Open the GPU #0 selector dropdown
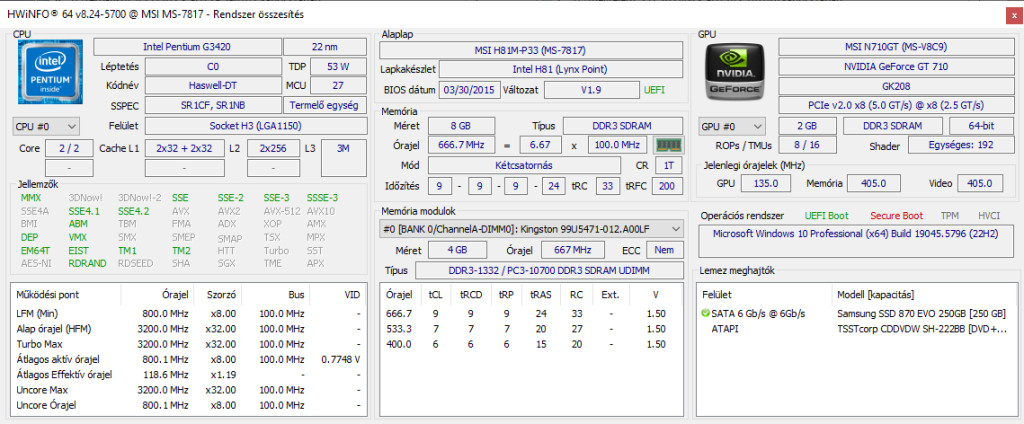Image resolution: width=1024 pixels, height=424 pixels. 733,127
